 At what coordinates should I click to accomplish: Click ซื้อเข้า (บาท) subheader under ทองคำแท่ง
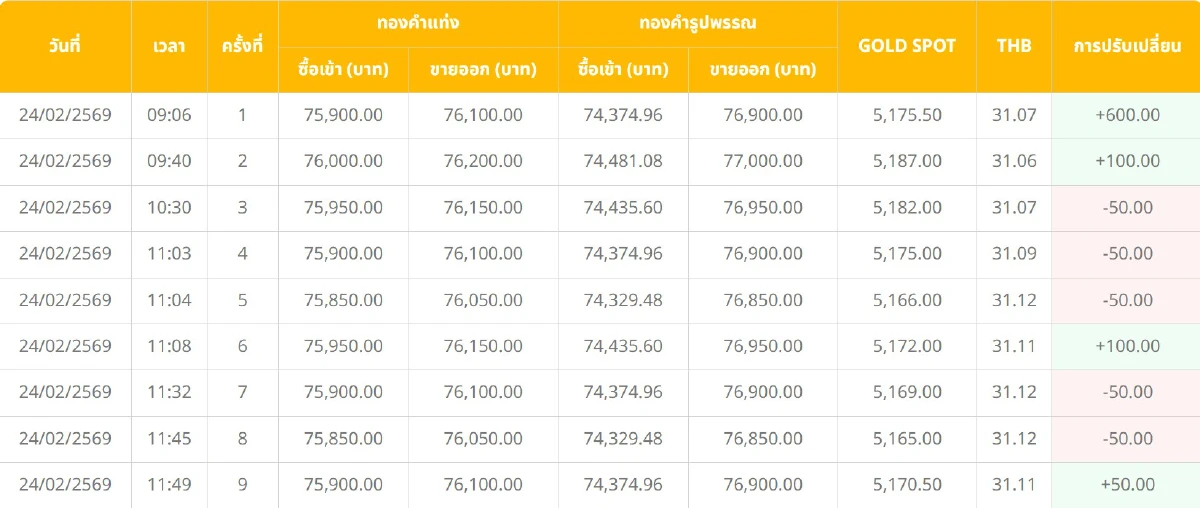[x=343, y=70]
